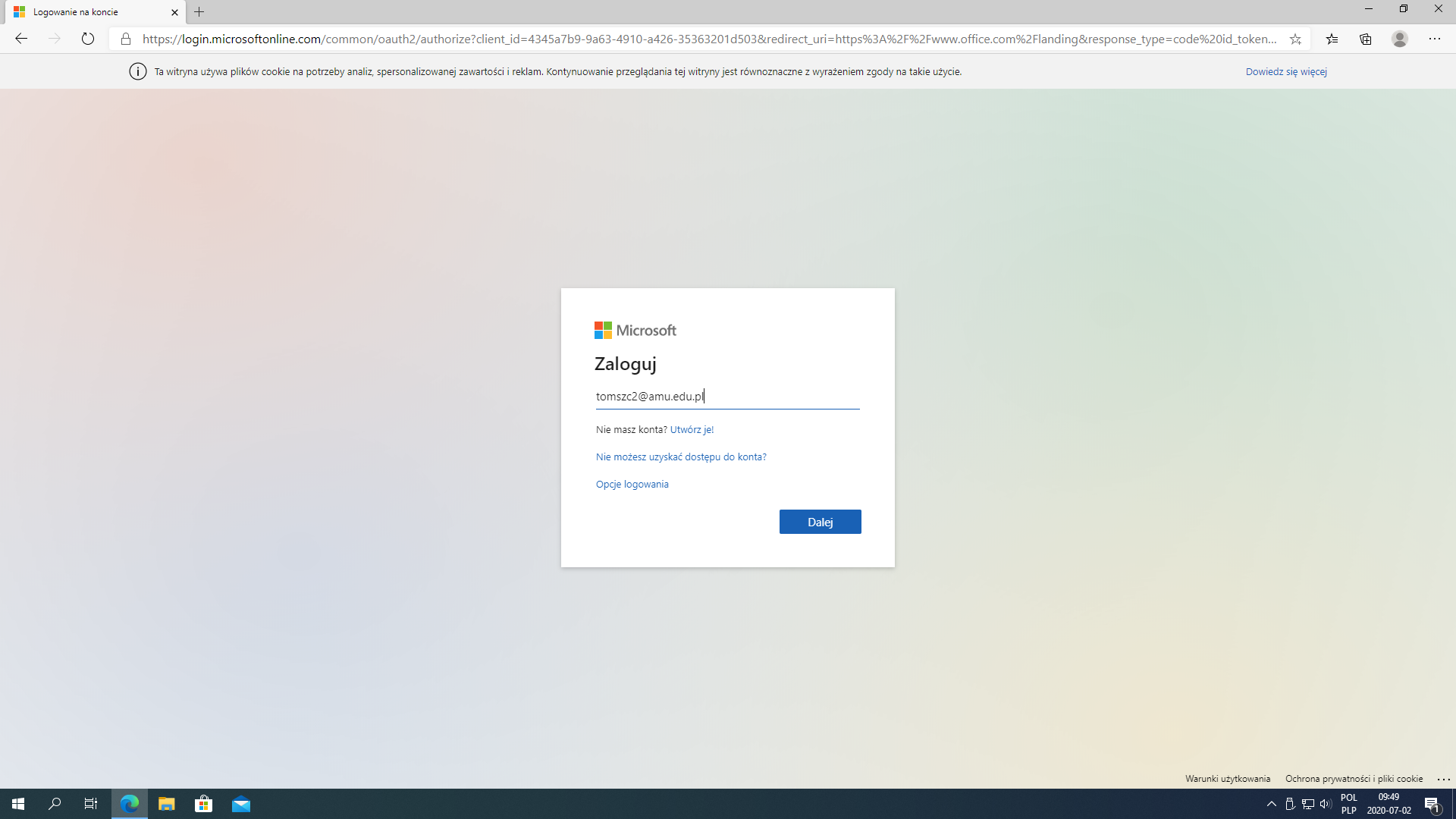
Task: Click Nie możesz uzyskać dostępu do konta?
Action: click(680, 457)
